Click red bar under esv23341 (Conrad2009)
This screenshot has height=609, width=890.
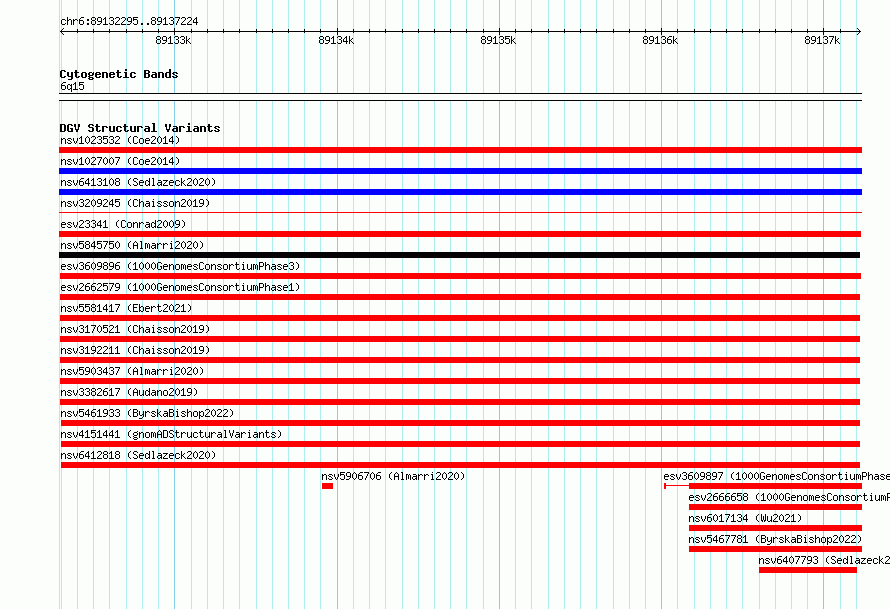(x=460, y=234)
